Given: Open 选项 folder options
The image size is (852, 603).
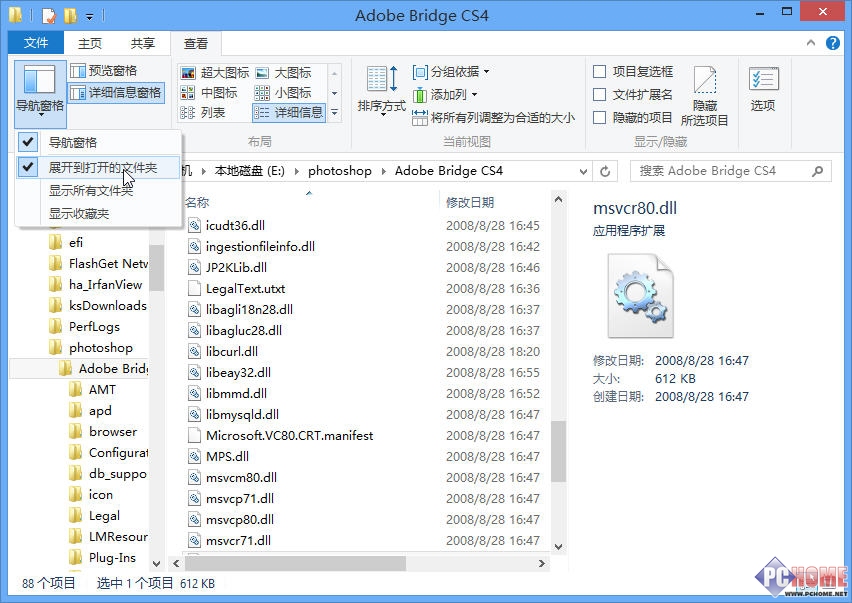Looking at the screenshot, I should pyautogui.click(x=763, y=89).
